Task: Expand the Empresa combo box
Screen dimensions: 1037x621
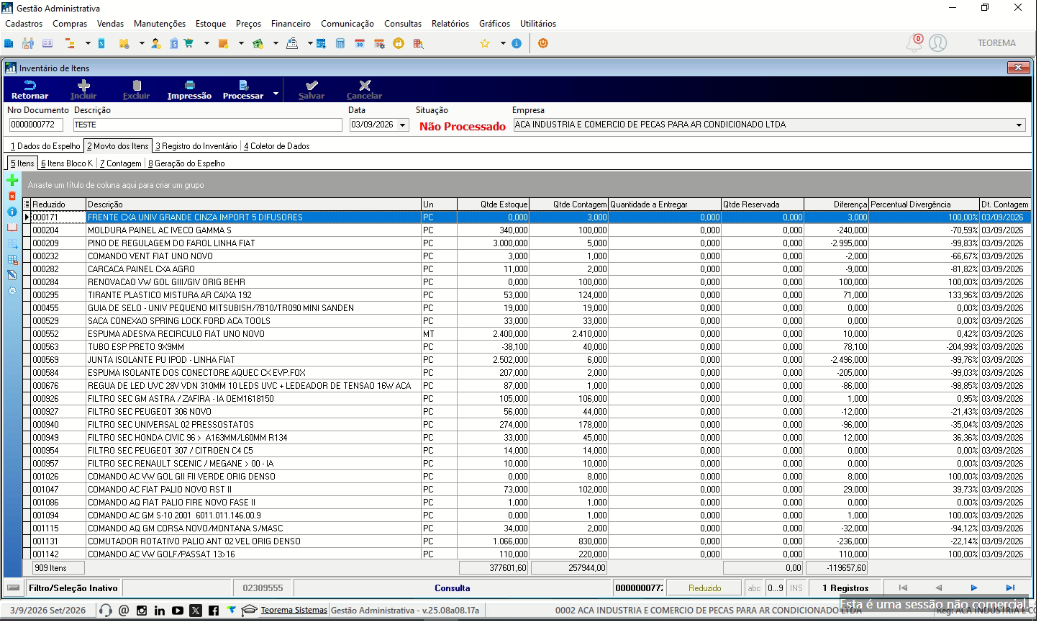Action: [x=1019, y=125]
